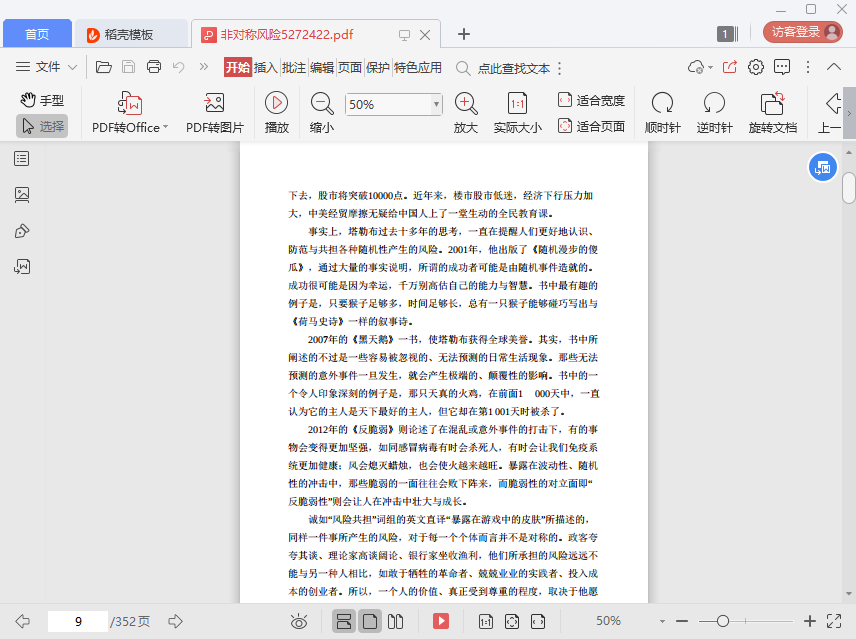
Task: Open status bar zoom percentage dropdown
Action: click(x=662, y=622)
